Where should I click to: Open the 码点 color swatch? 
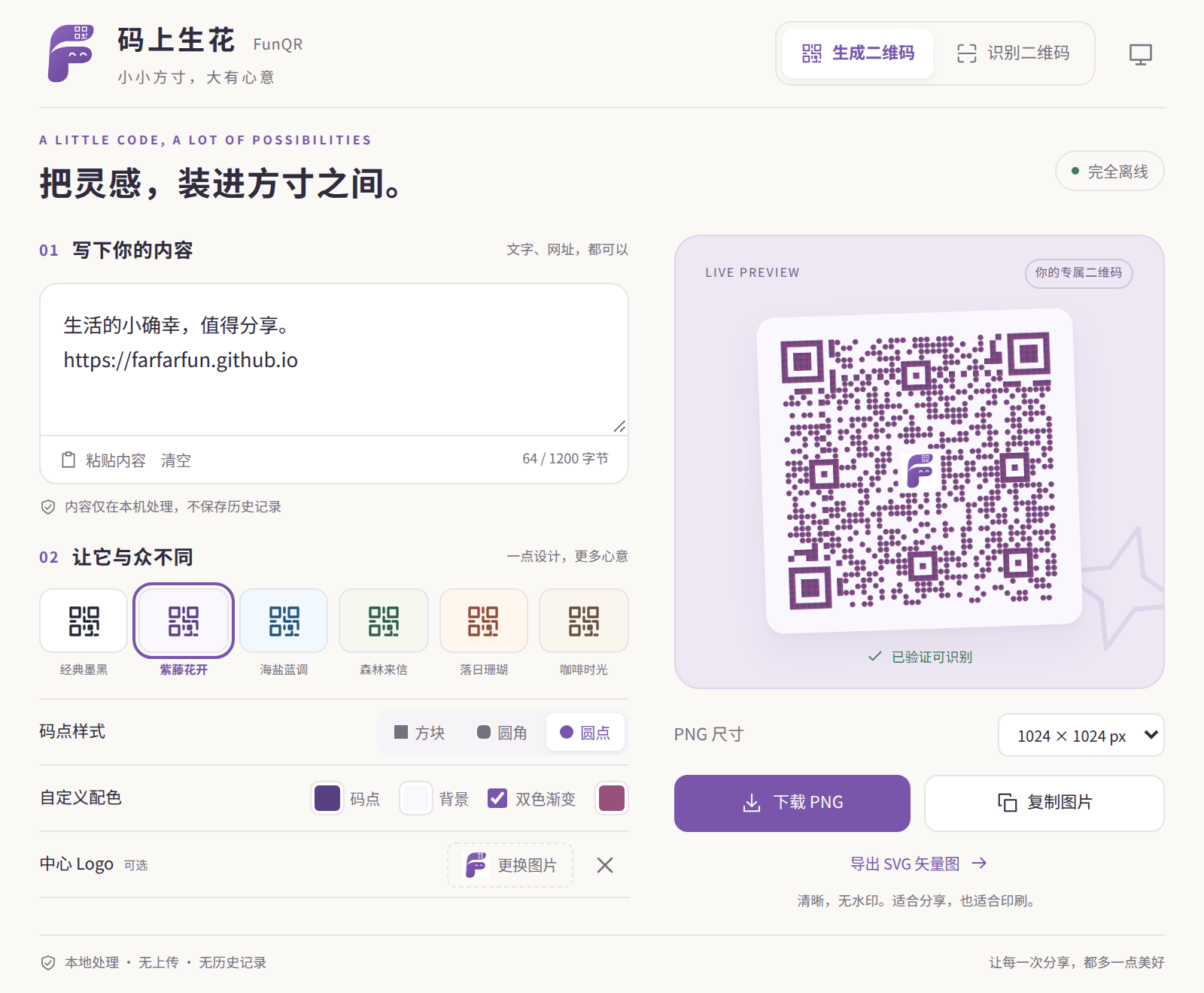pos(327,798)
